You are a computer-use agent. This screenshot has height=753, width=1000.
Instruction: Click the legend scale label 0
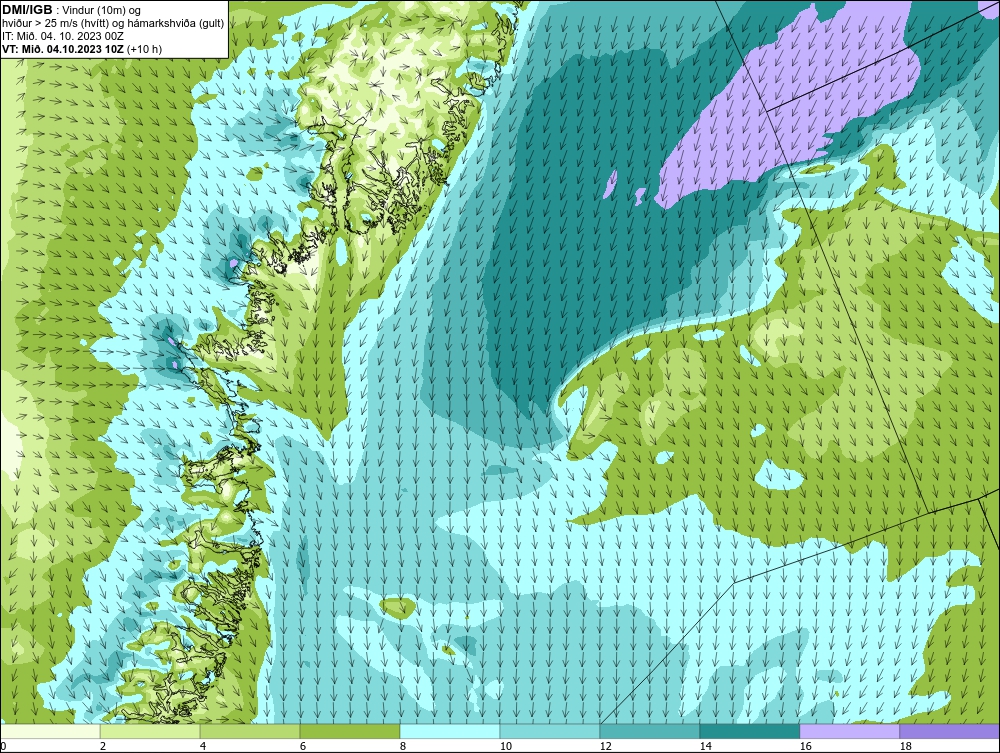3,746
